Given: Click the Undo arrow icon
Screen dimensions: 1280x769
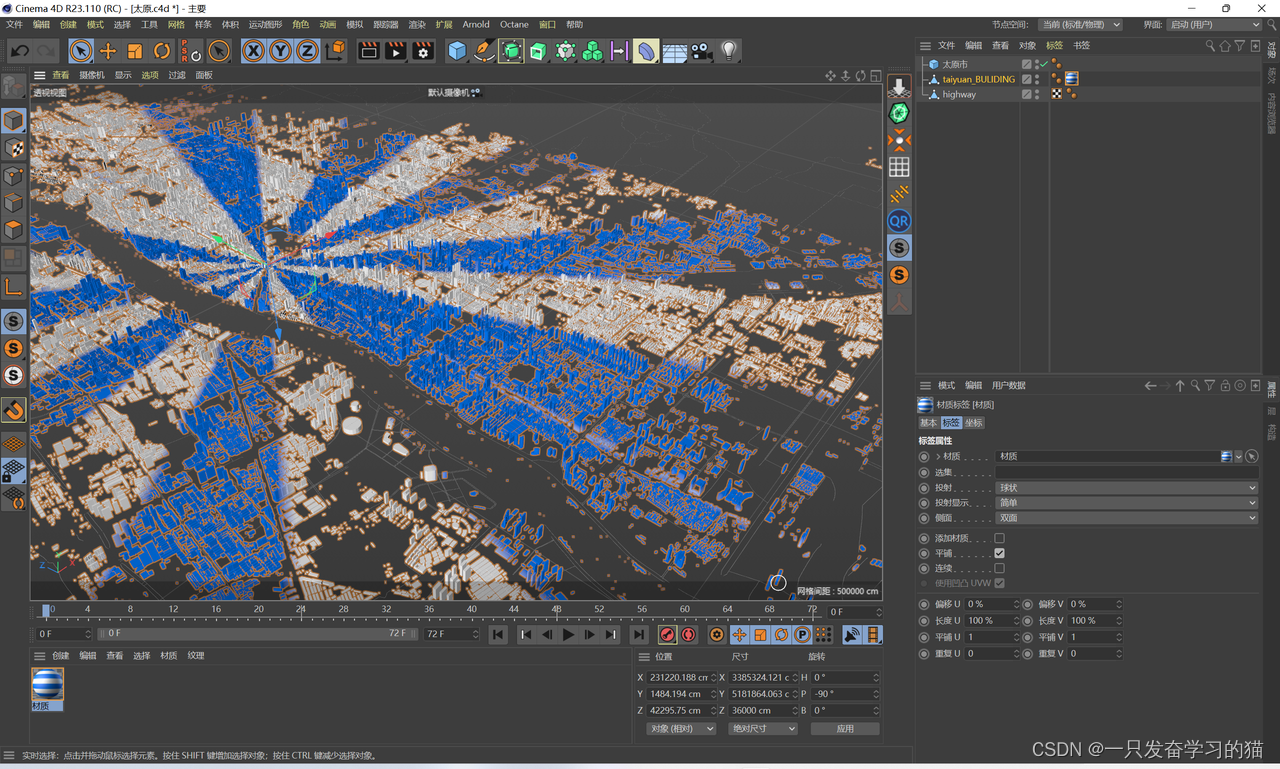Looking at the screenshot, I should (x=19, y=50).
